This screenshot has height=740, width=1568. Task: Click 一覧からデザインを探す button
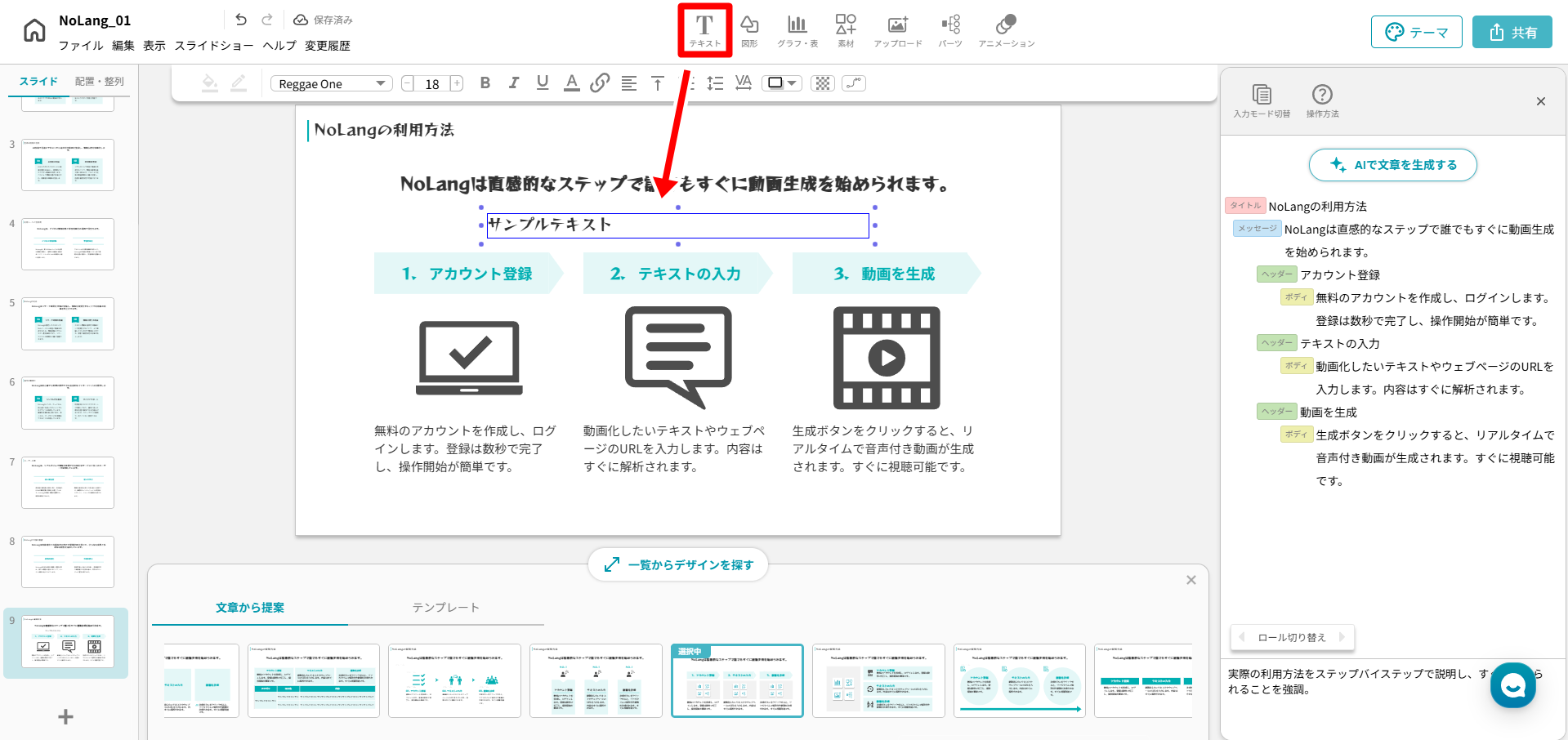[678, 564]
